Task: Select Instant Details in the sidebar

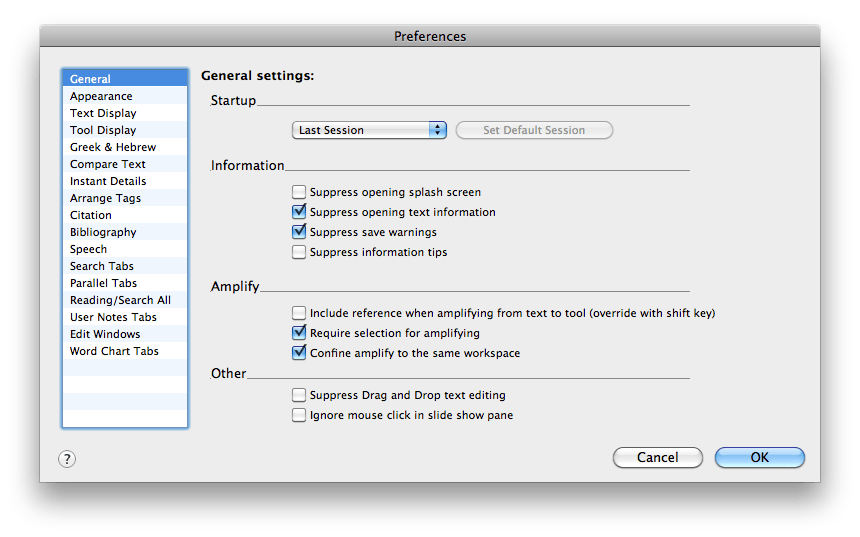Action: [x=108, y=181]
